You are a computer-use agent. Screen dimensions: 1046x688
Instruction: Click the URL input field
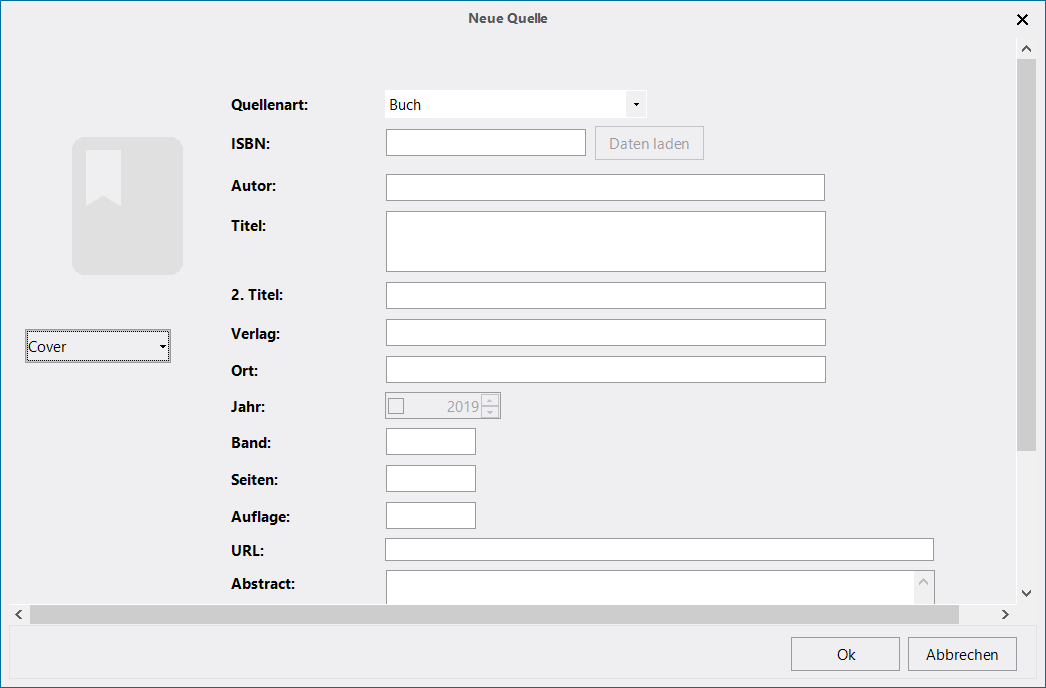[x=659, y=550]
